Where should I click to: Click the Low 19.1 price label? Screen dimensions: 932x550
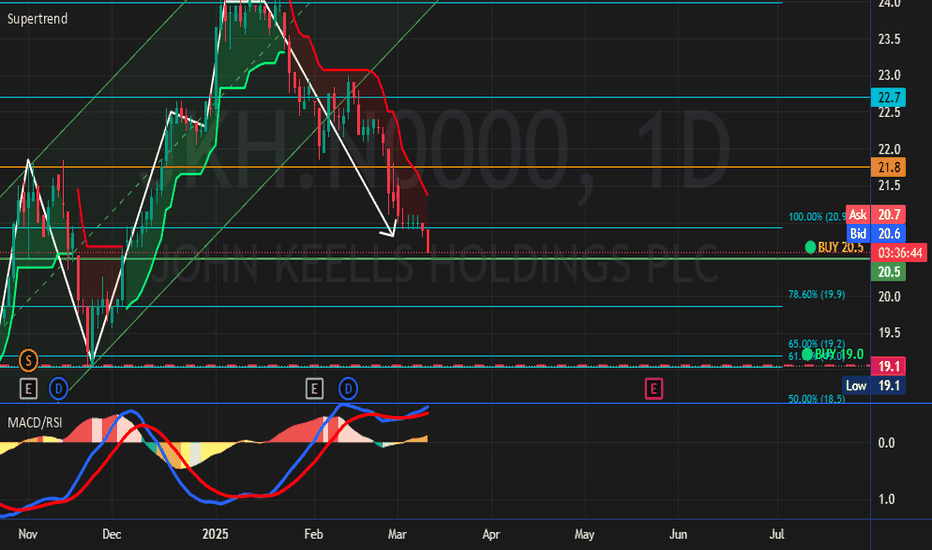point(873,385)
